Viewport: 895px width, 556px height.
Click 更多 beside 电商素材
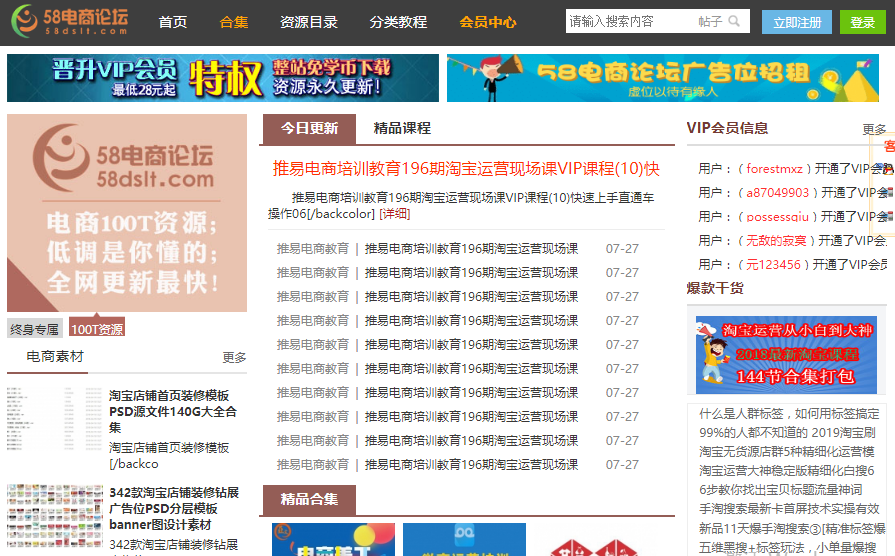(234, 357)
